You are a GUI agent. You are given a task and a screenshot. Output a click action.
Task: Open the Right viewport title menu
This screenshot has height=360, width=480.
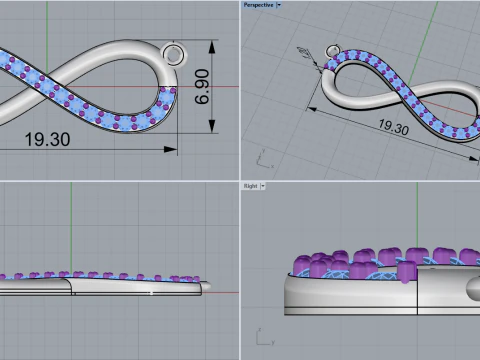point(250,186)
